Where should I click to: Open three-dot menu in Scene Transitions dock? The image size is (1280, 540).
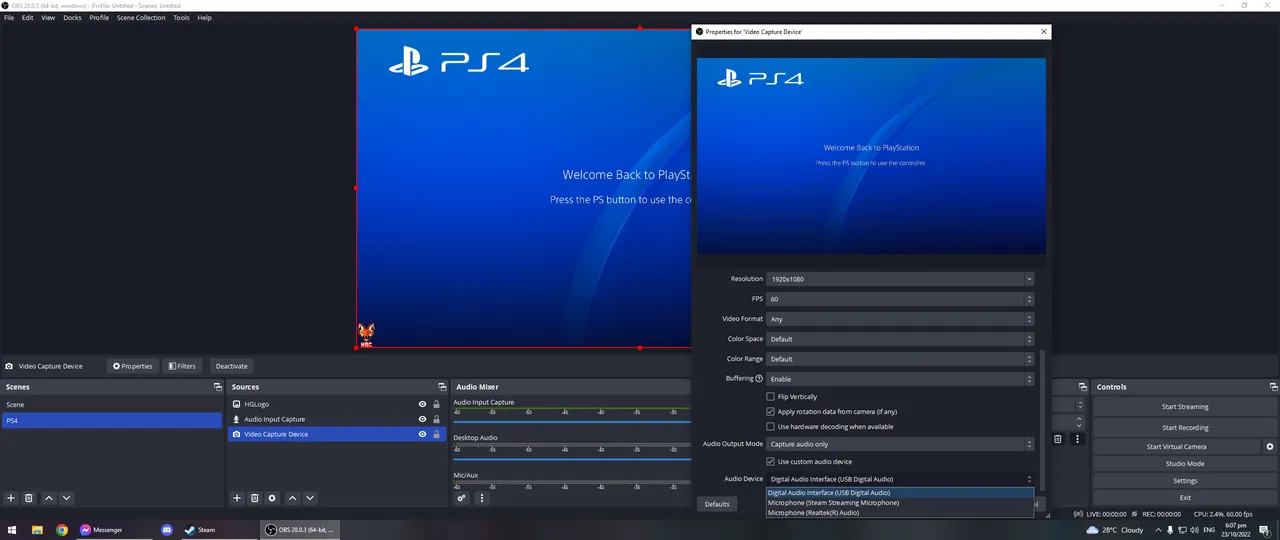[1077, 439]
